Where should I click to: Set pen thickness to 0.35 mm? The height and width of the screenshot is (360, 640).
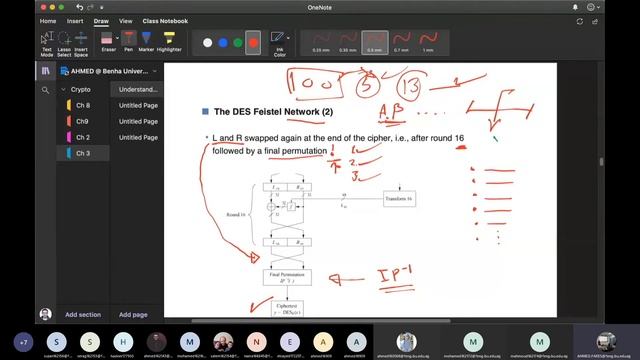click(x=348, y=42)
